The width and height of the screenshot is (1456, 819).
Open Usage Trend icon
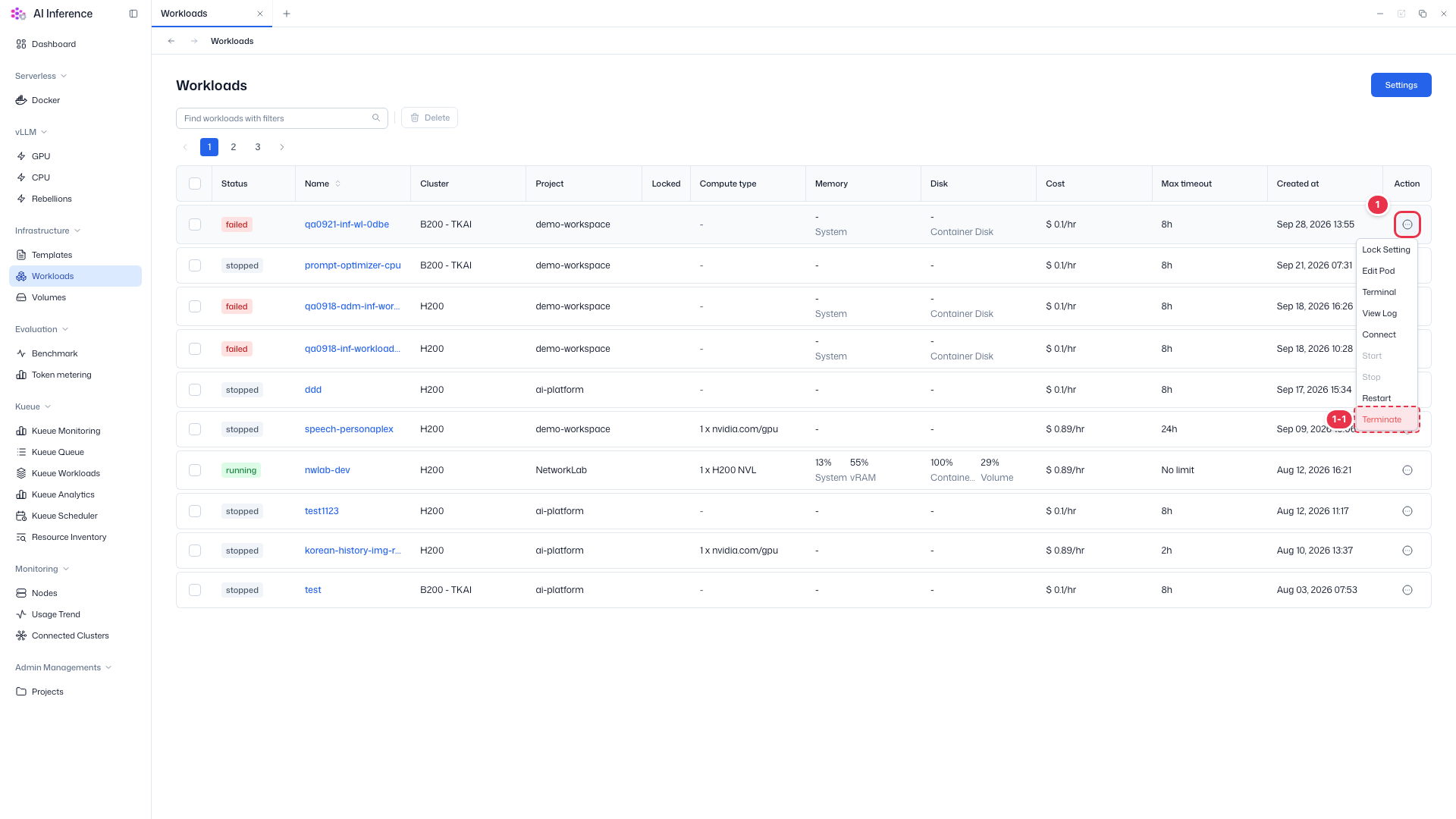tap(21, 614)
